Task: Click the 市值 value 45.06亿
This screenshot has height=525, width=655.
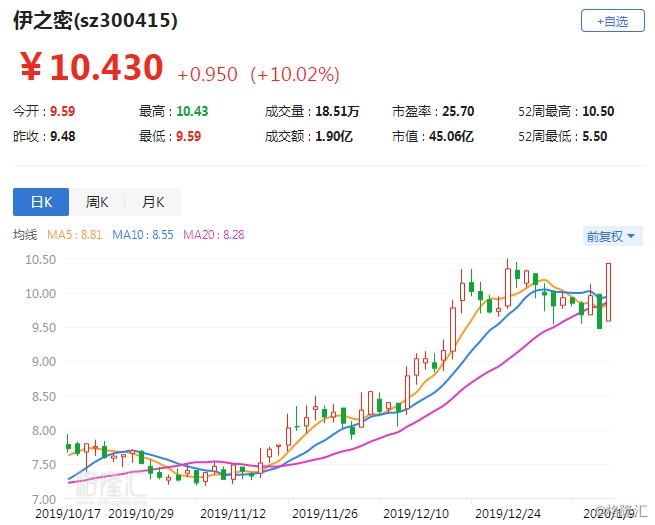Action: click(x=451, y=137)
